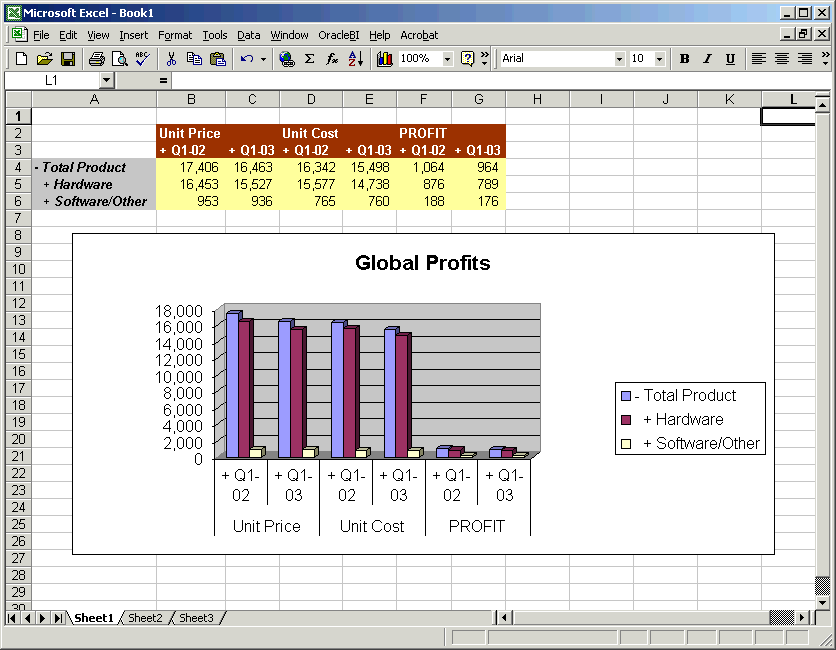The width and height of the screenshot is (836, 650).
Task: Collapse the Total Product row
Action: tap(36, 167)
